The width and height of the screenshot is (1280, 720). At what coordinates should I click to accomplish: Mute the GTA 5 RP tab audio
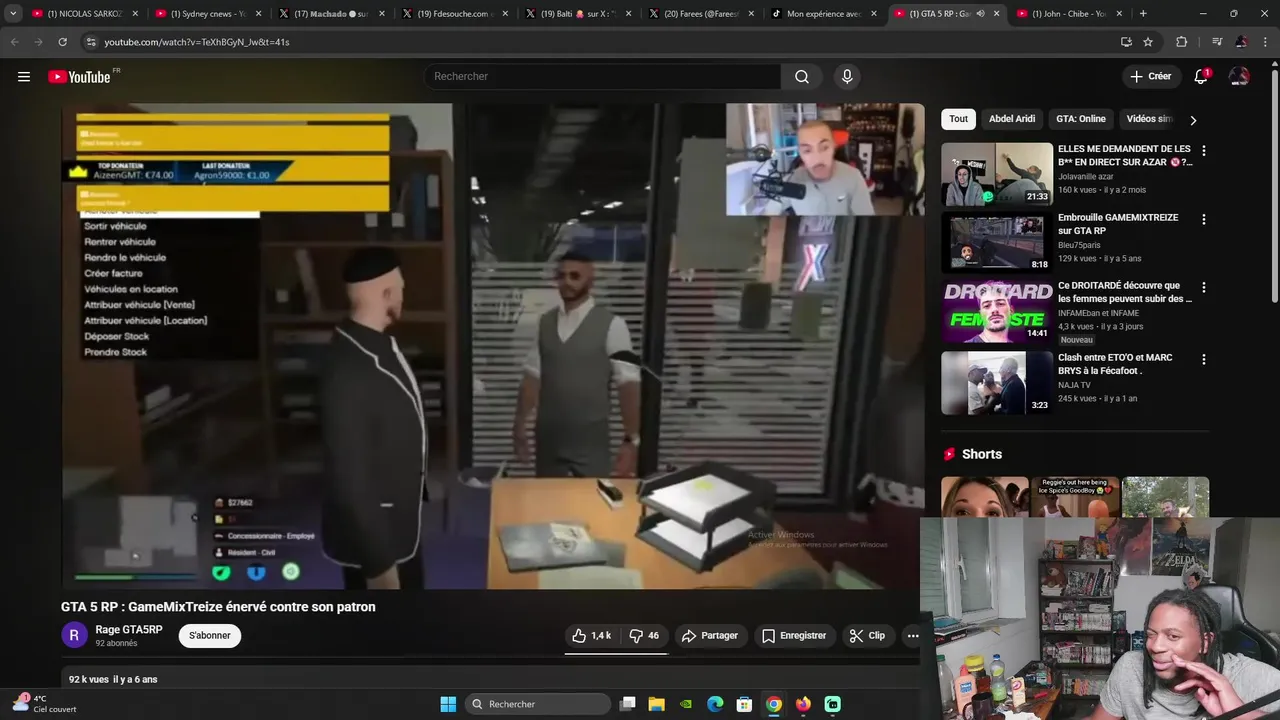(980, 14)
